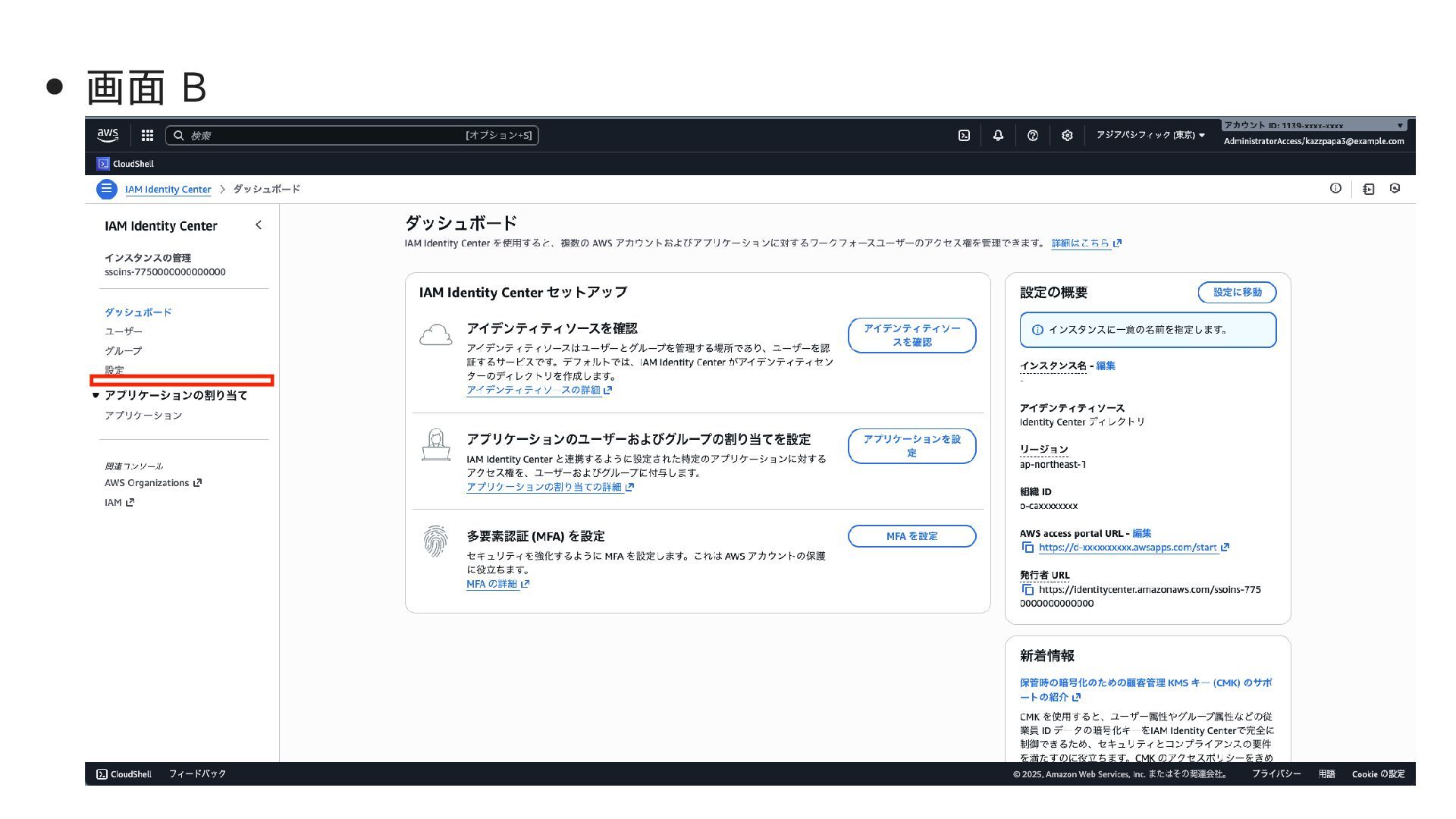Open the AWS services grid menu
This screenshot has width=1456, height=819.
[x=147, y=136]
